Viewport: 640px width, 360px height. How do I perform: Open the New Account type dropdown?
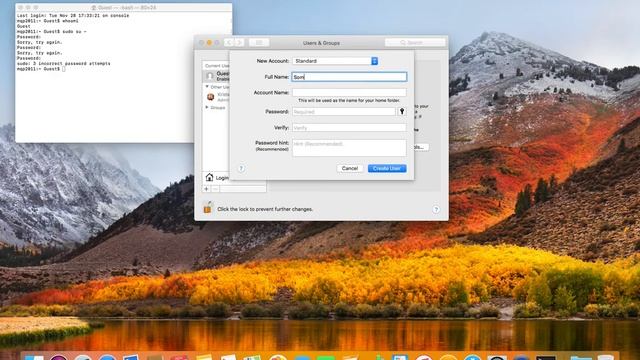335,61
